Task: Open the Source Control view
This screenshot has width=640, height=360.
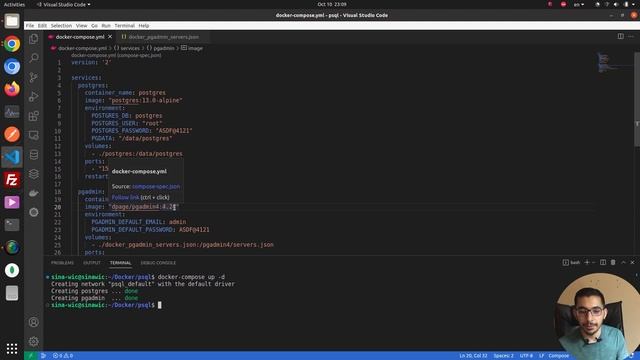Action: click(34, 77)
